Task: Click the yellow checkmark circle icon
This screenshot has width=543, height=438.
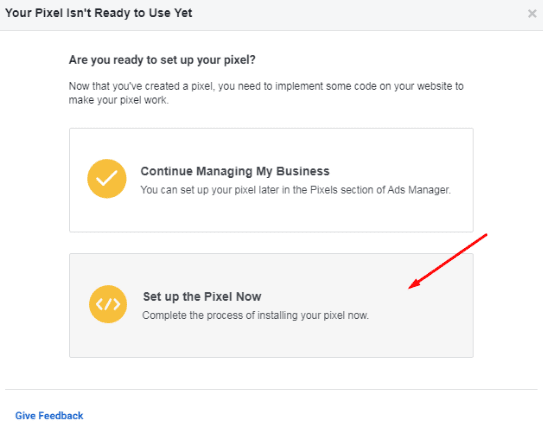Action: tap(107, 179)
